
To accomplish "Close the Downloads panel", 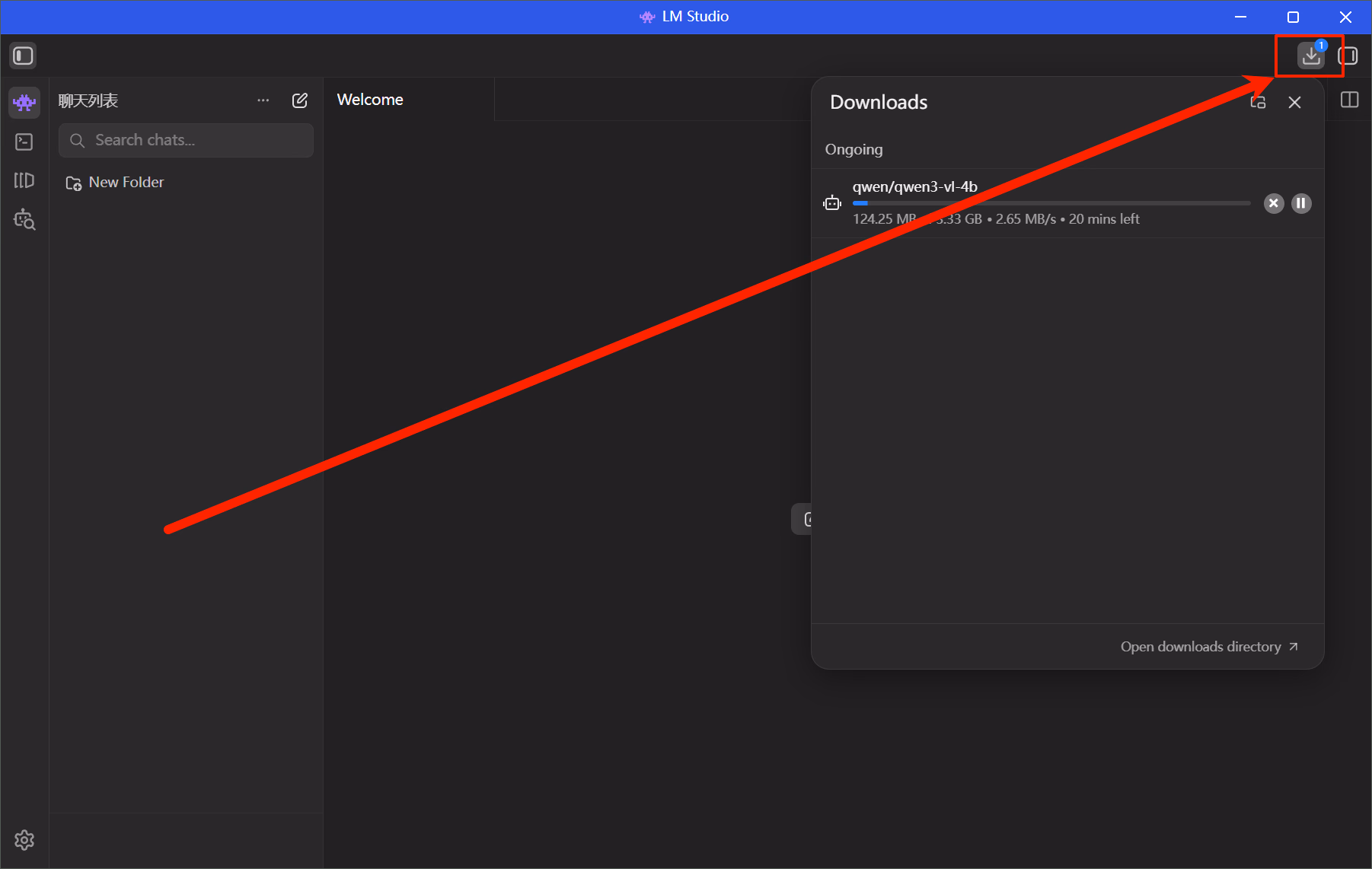I will [x=1294, y=102].
